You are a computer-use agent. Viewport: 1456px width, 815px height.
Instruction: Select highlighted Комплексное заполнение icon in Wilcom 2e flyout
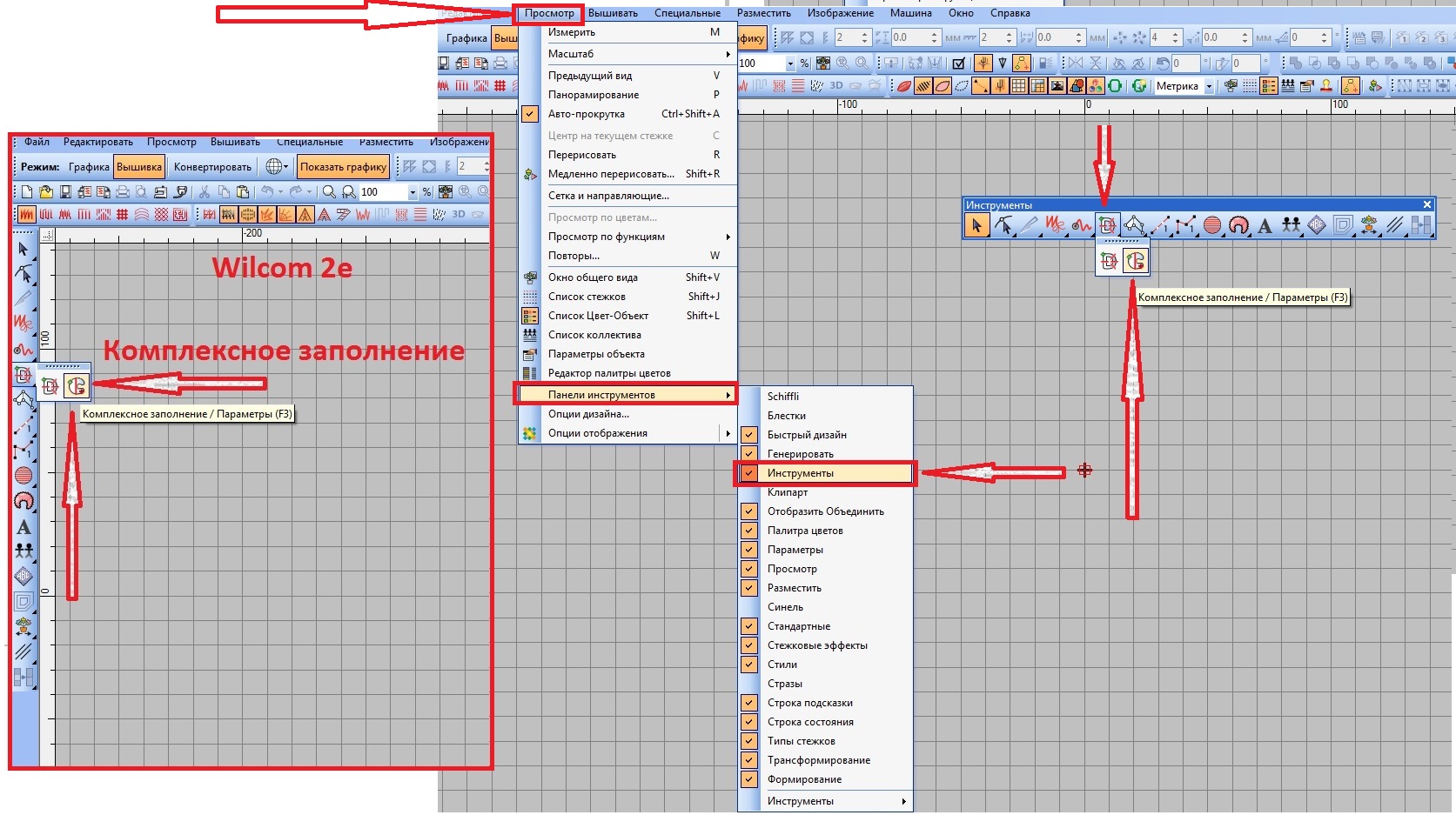point(77,386)
